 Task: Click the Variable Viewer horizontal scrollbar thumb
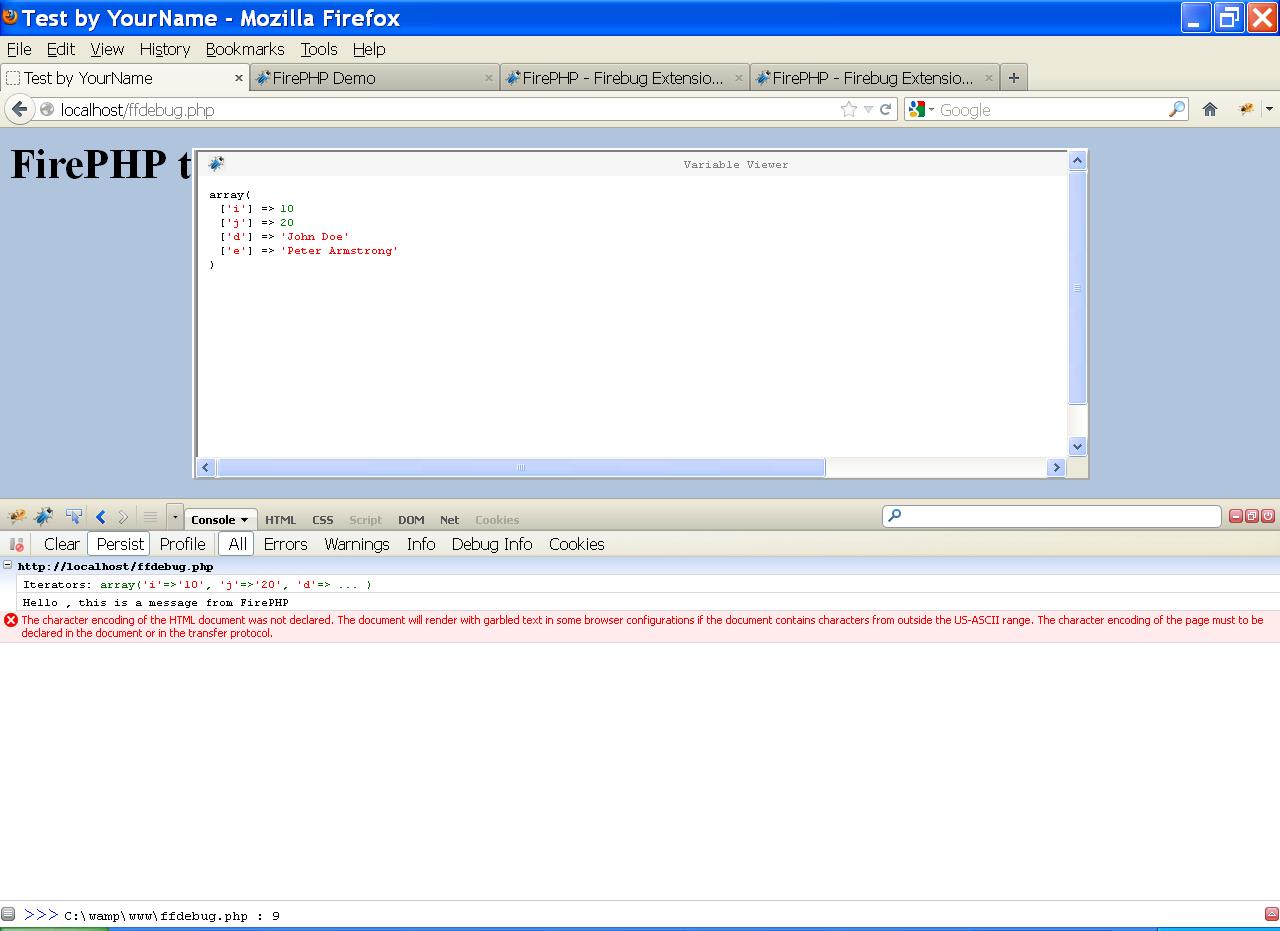point(521,467)
